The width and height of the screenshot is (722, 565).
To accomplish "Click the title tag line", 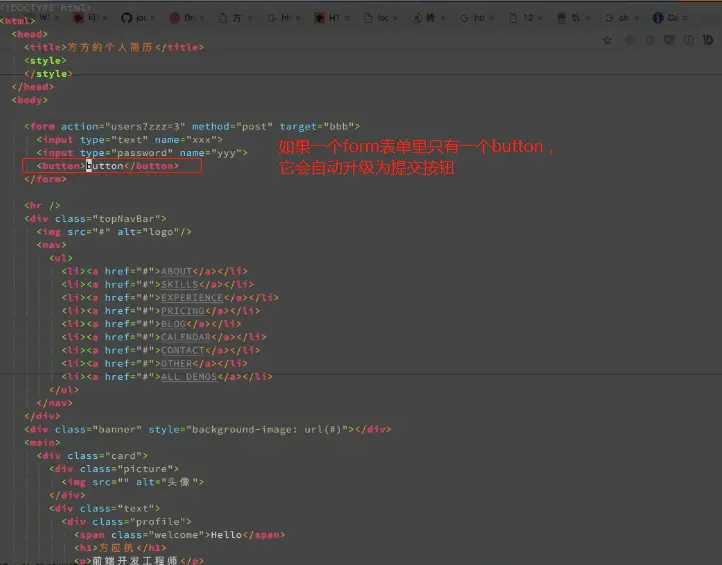I will pyautogui.click(x=114, y=47).
